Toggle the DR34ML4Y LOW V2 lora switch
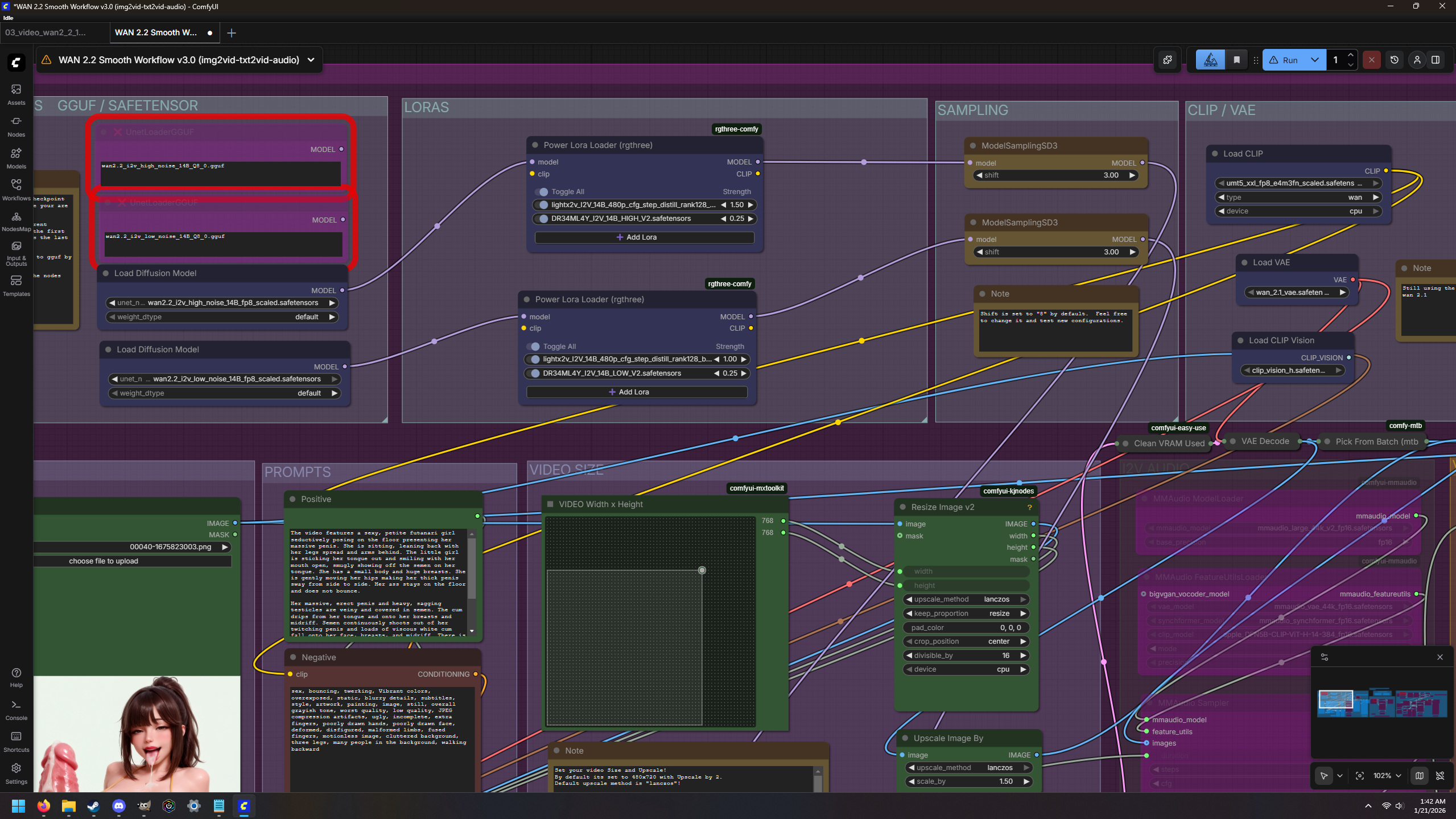 pos(534,373)
